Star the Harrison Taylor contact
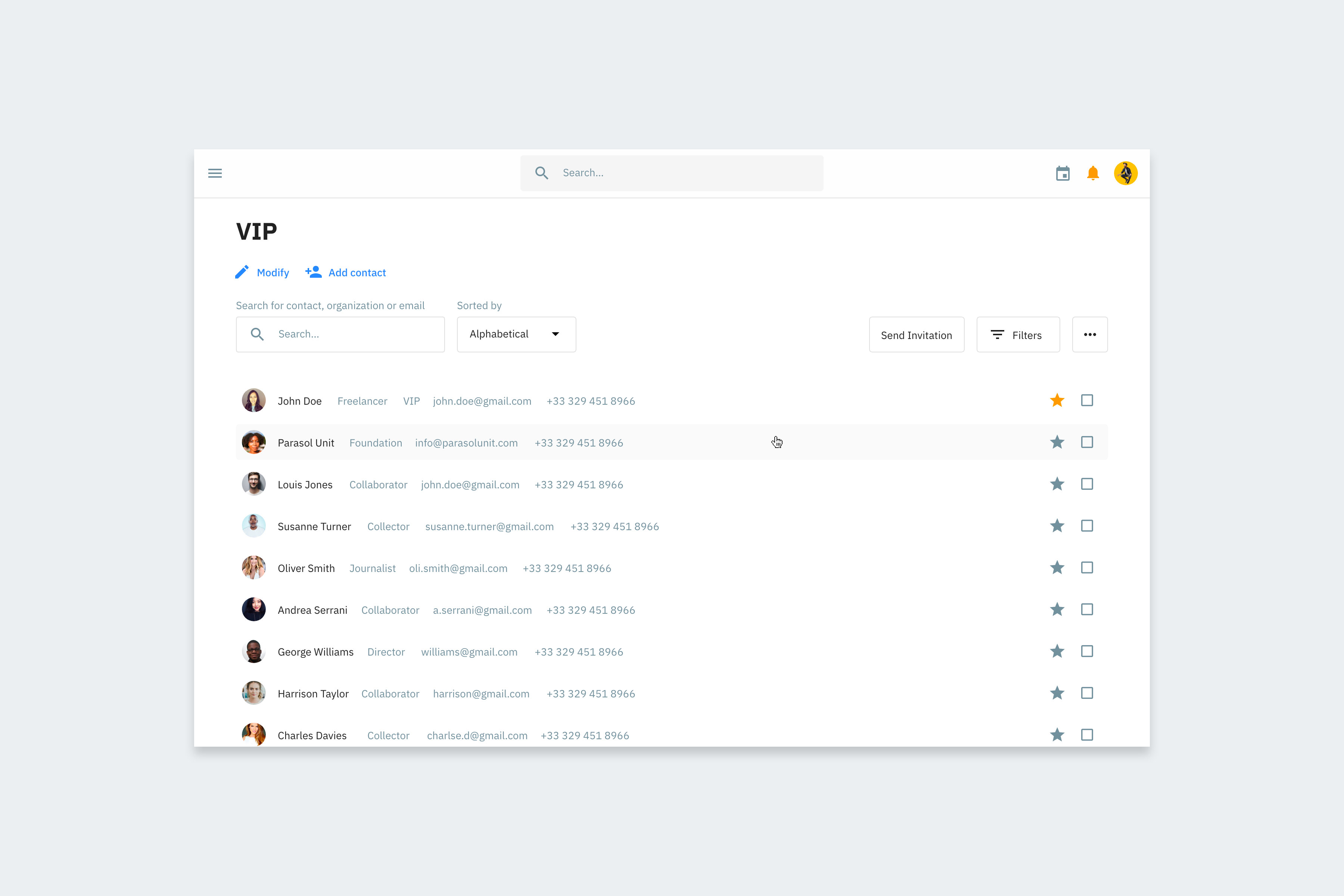Image resolution: width=1344 pixels, height=896 pixels. click(1057, 693)
